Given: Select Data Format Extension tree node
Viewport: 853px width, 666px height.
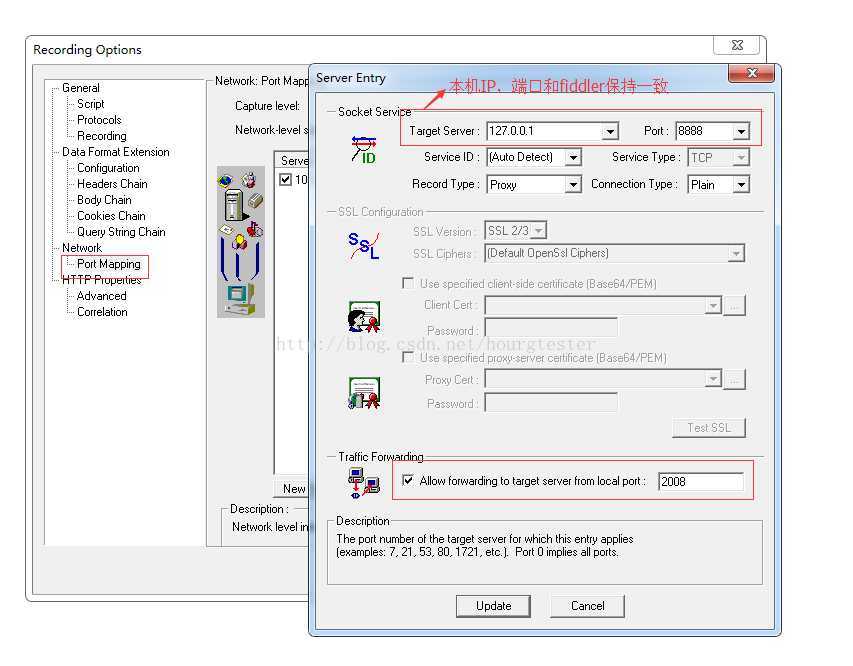Looking at the screenshot, I should tap(115, 152).
